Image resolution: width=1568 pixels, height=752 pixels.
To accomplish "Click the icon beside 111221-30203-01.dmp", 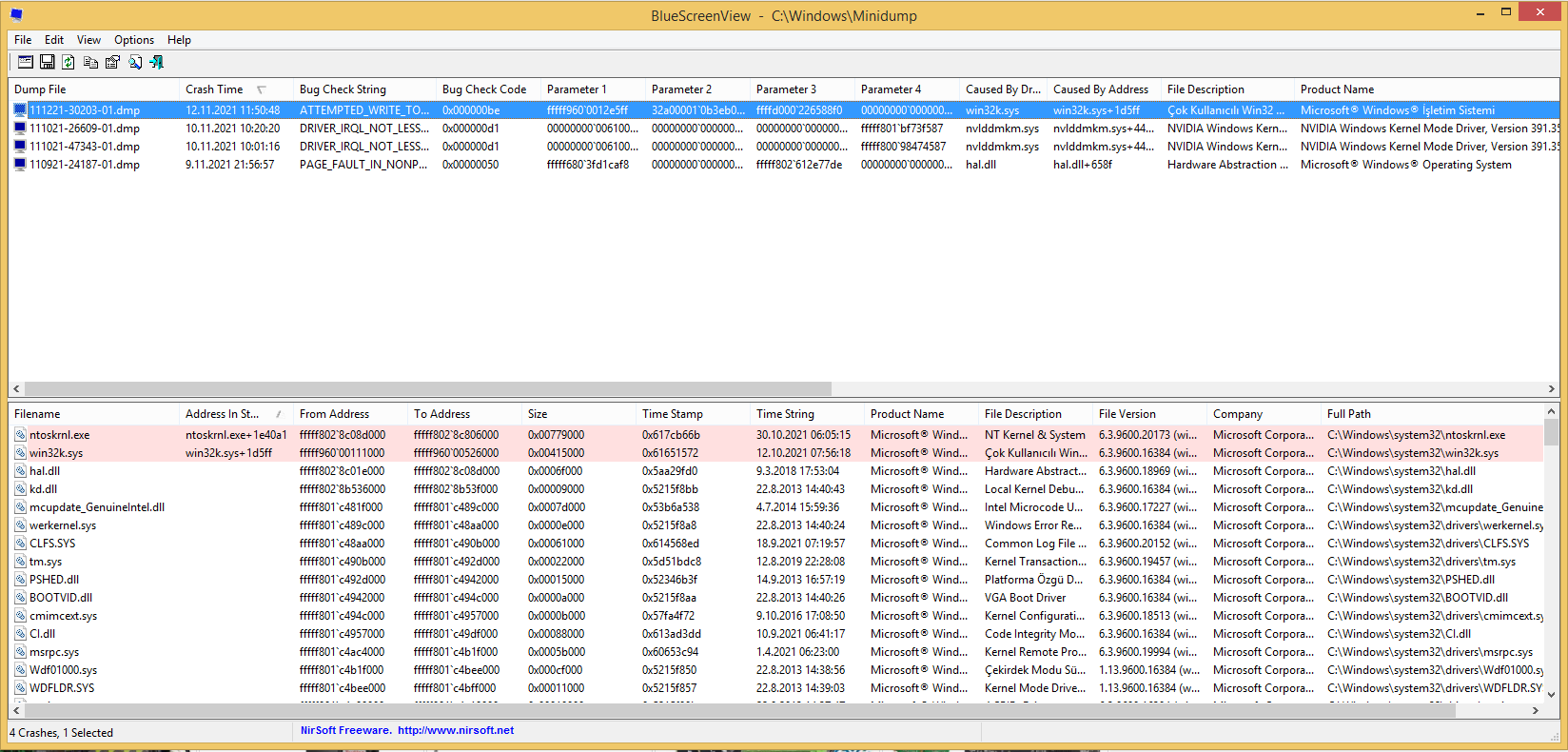I will (x=20, y=110).
